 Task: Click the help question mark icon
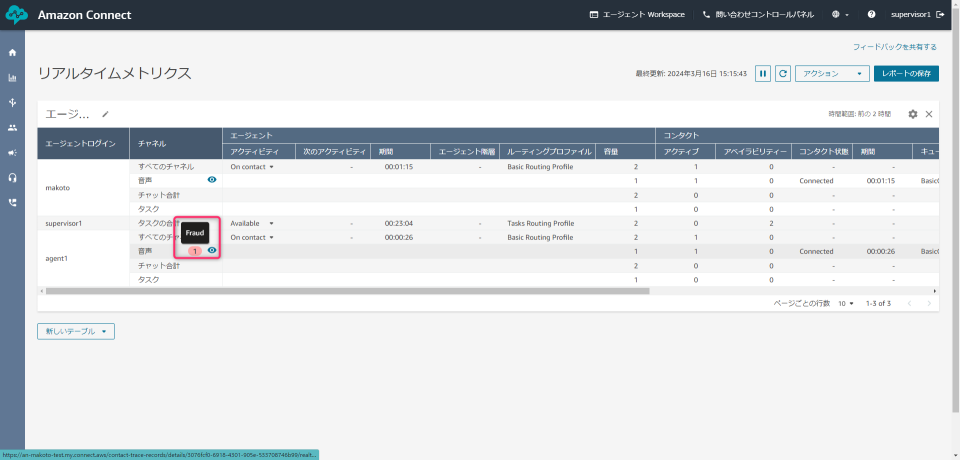tap(871, 15)
